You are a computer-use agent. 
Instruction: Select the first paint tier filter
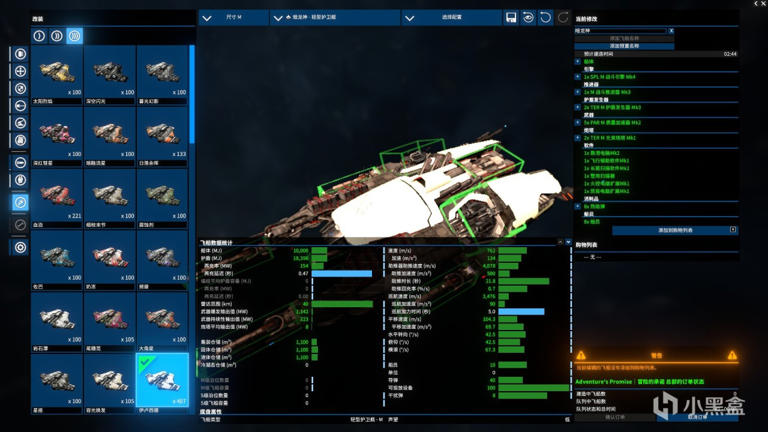coord(40,36)
